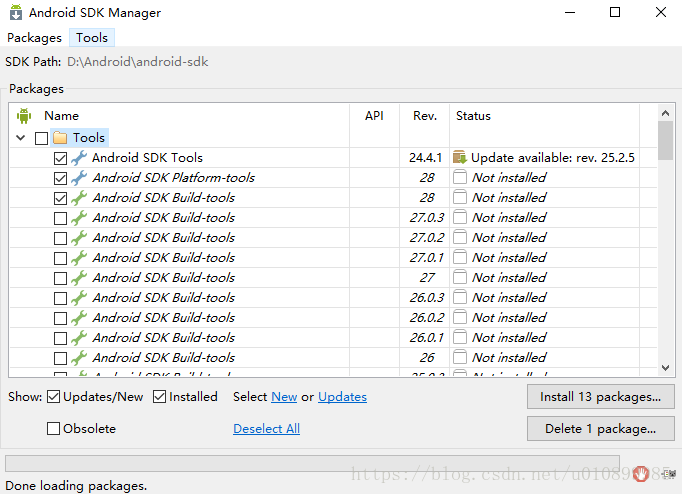Click the red stop-hand icon in status bar
This screenshot has width=682, height=494.
coord(640,472)
